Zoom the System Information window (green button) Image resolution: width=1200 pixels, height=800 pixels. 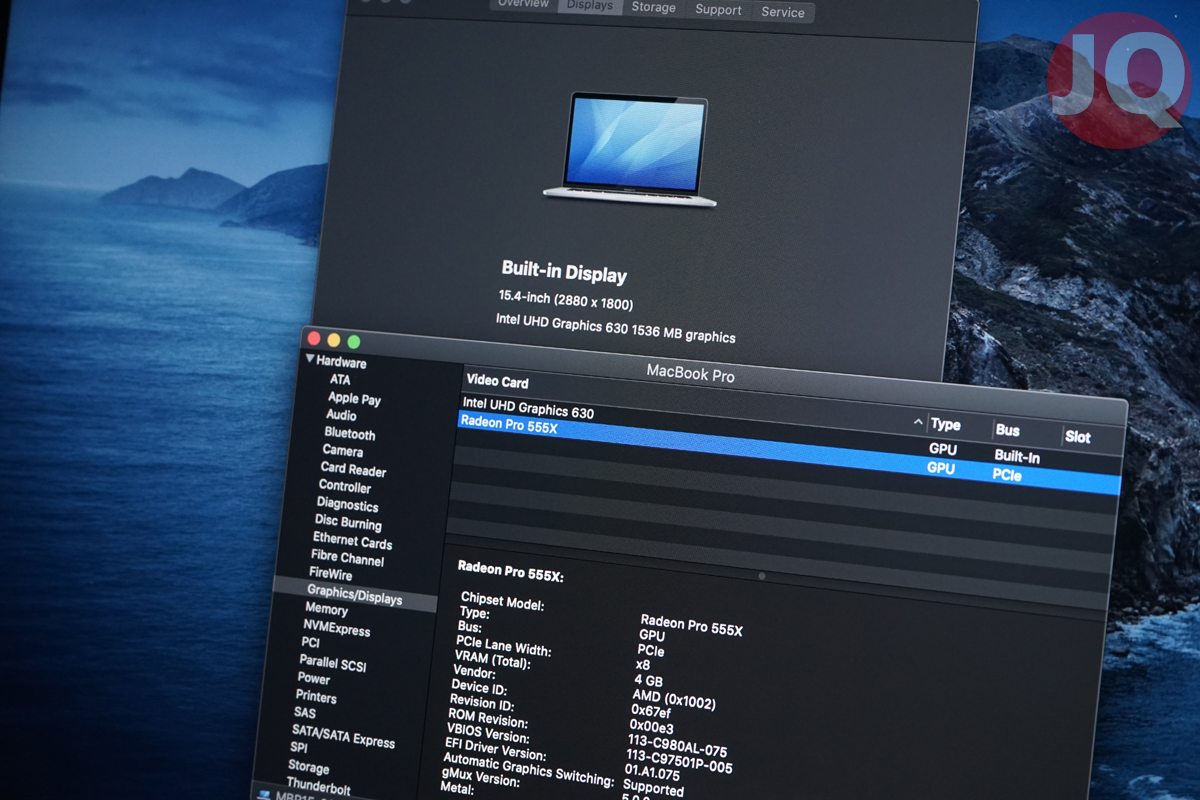(x=353, y=343)
